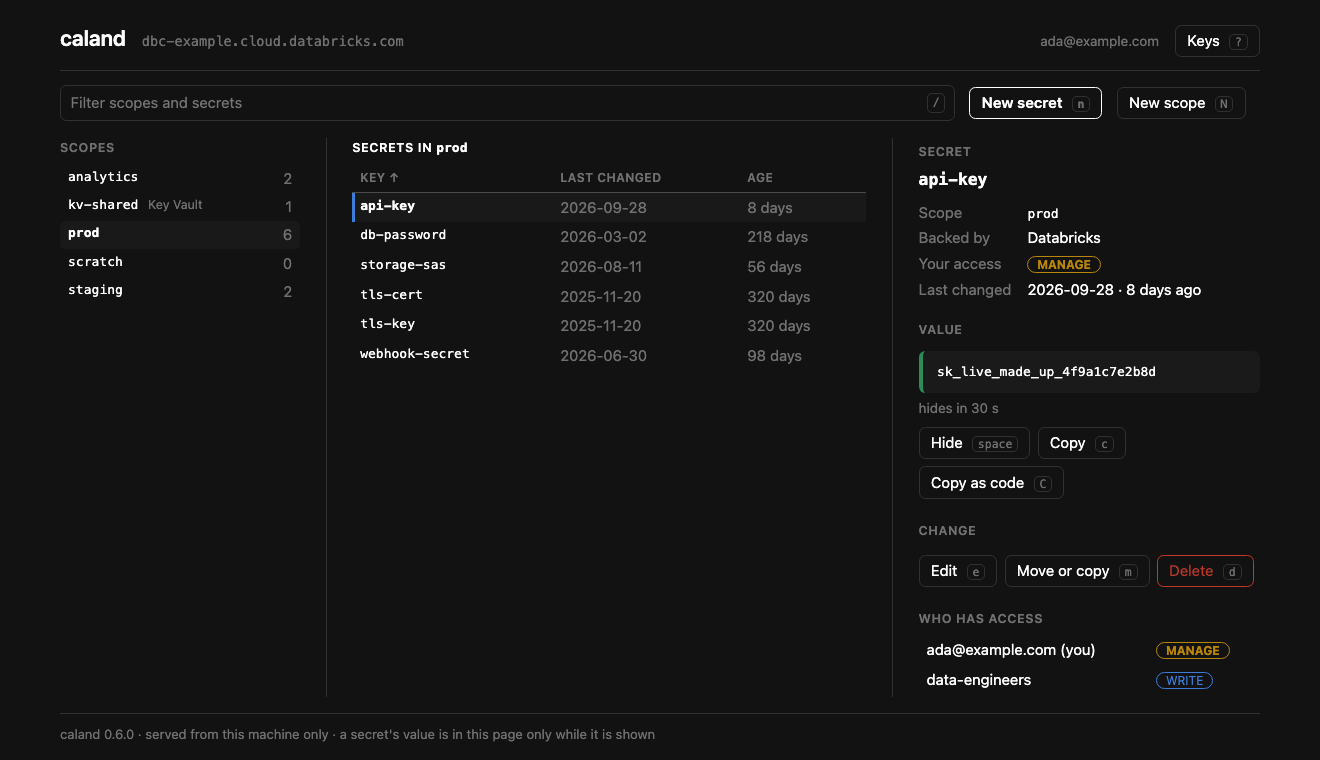Select the storage-sas secret row
Viewport: 1320px width, 760px height.
tap(609, 266)
